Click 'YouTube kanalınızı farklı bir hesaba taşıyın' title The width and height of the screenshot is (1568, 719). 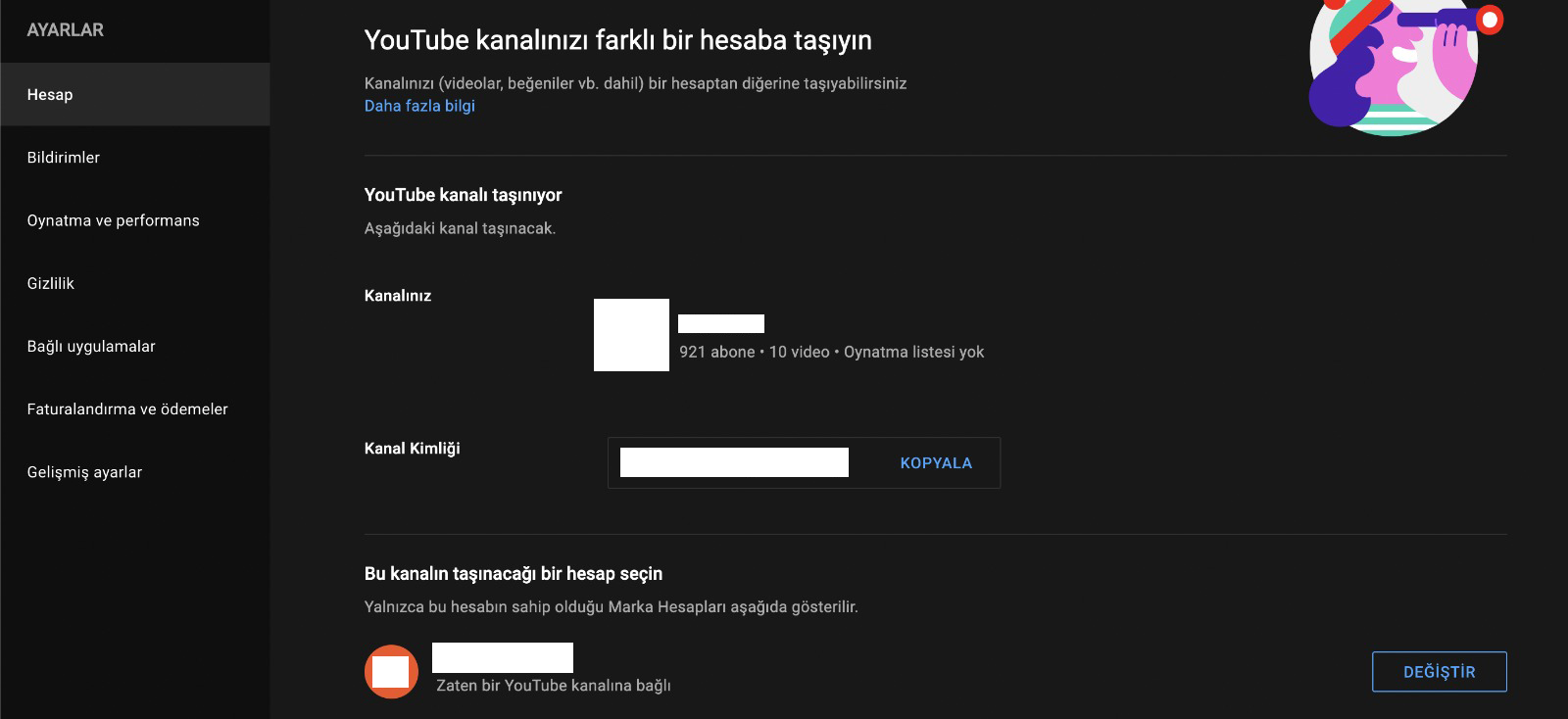point(618,40)
